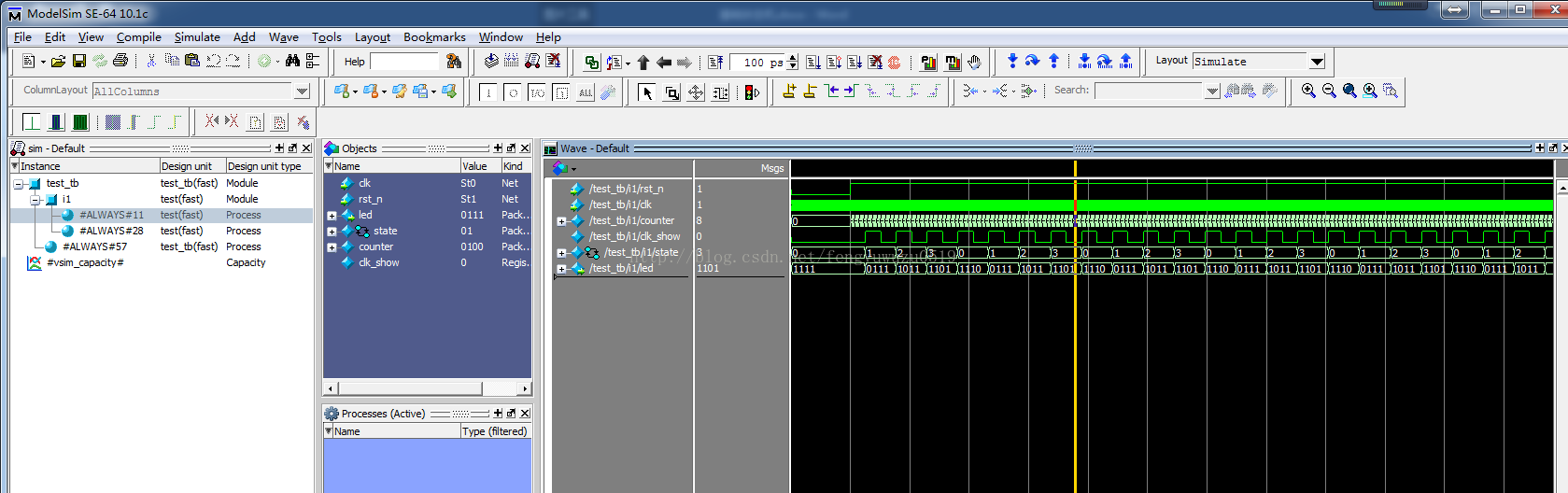Screen dimensions: 1568x493
Task: Expand the led object in Objects panel
Action: [x=332, y=216]
